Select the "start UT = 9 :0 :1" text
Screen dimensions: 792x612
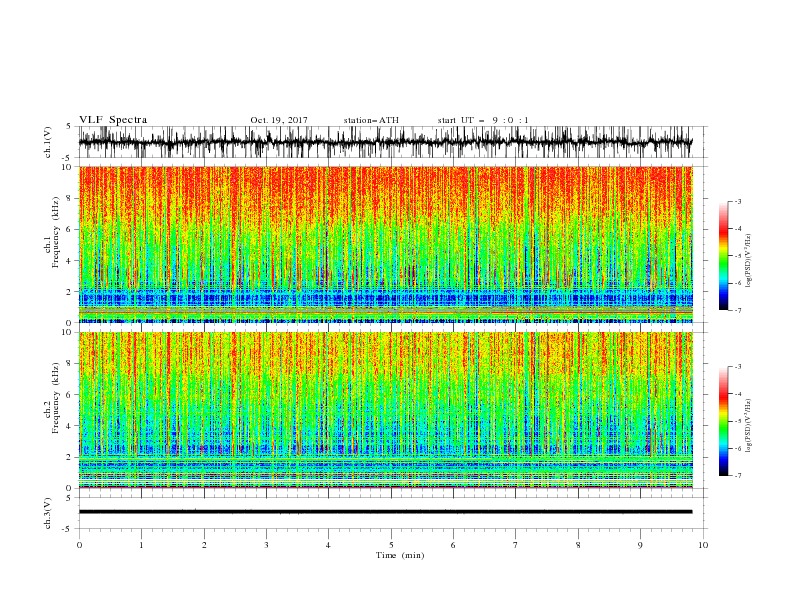[x=483, y=120]
